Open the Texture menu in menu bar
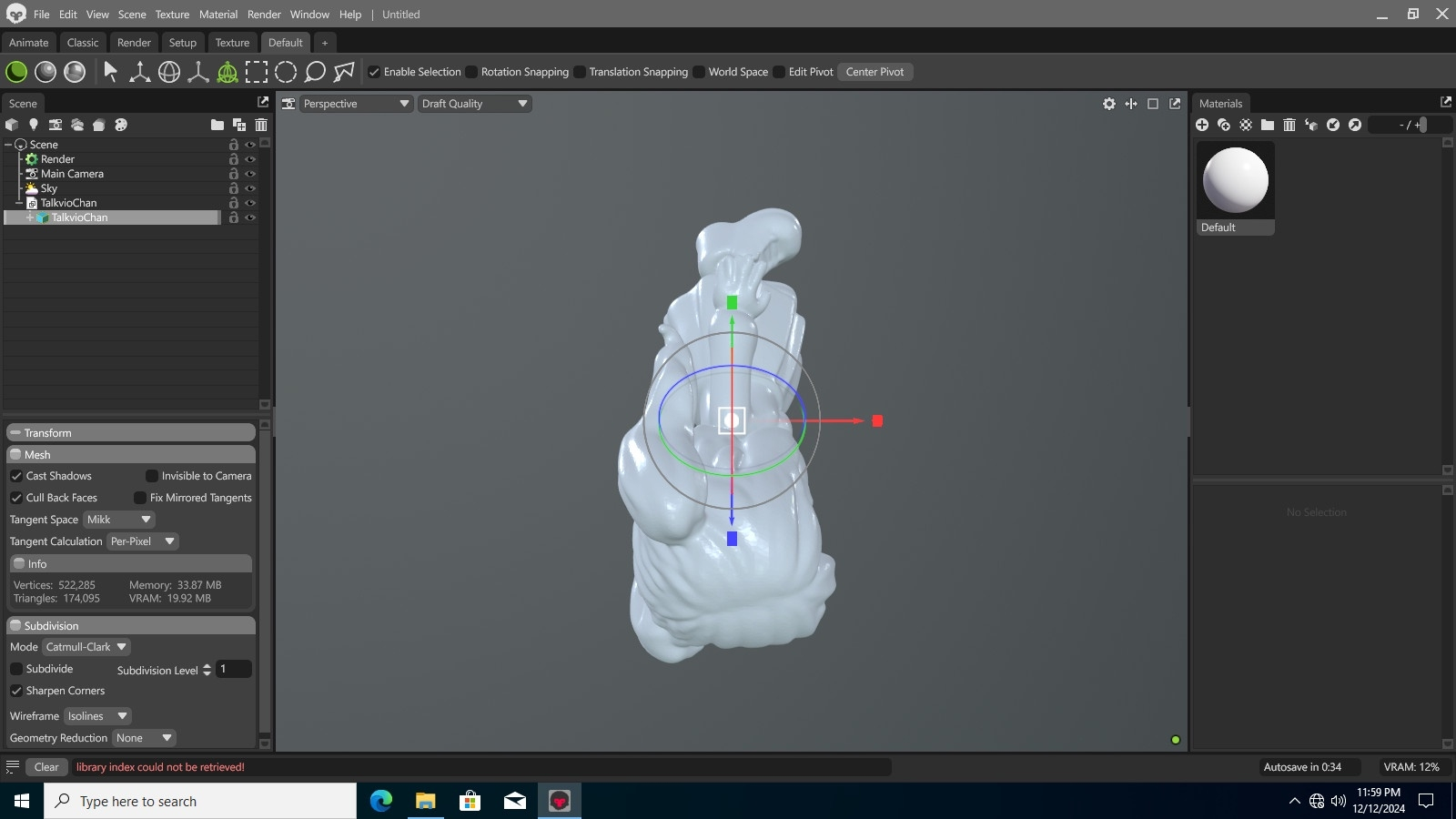The height and width of the screenshot is (819, 1456). pos(172,15)
